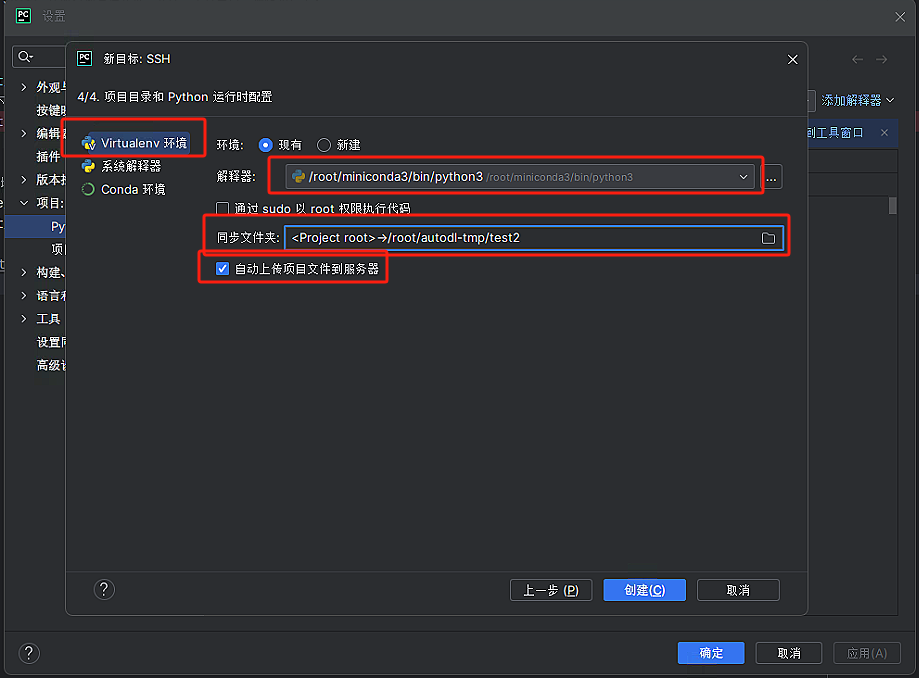
Task: Select 系统解释器 in the environment list
Action: 122,166
